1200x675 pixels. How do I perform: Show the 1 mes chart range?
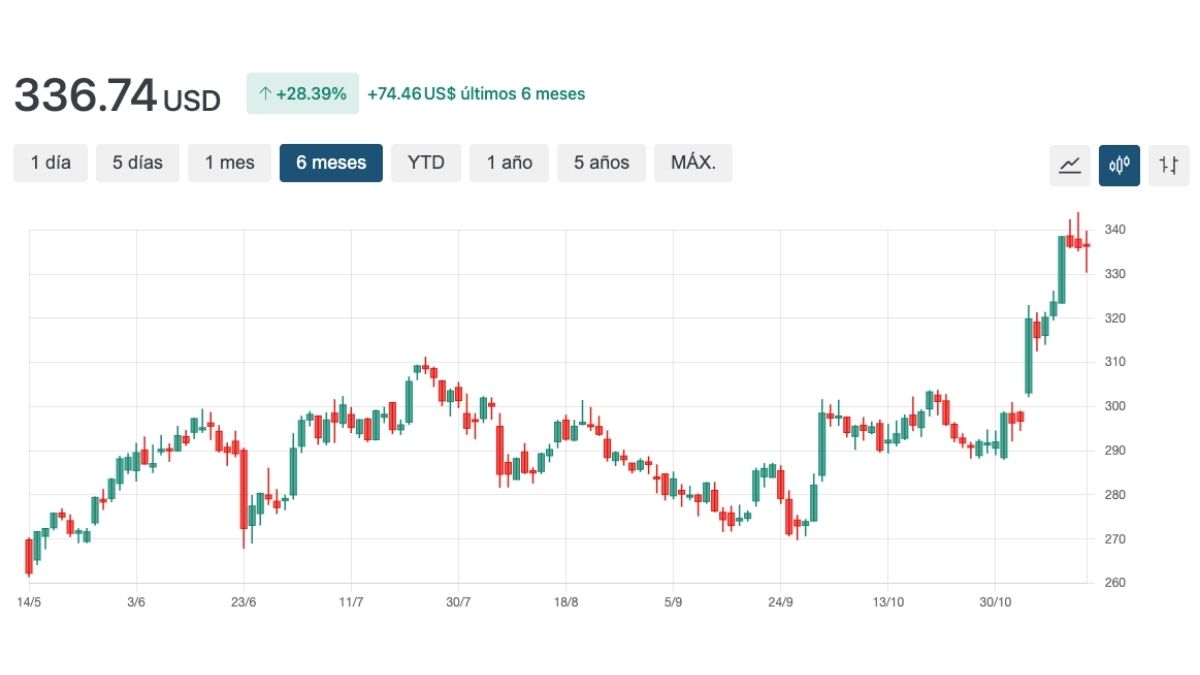[x=230, y=163]
